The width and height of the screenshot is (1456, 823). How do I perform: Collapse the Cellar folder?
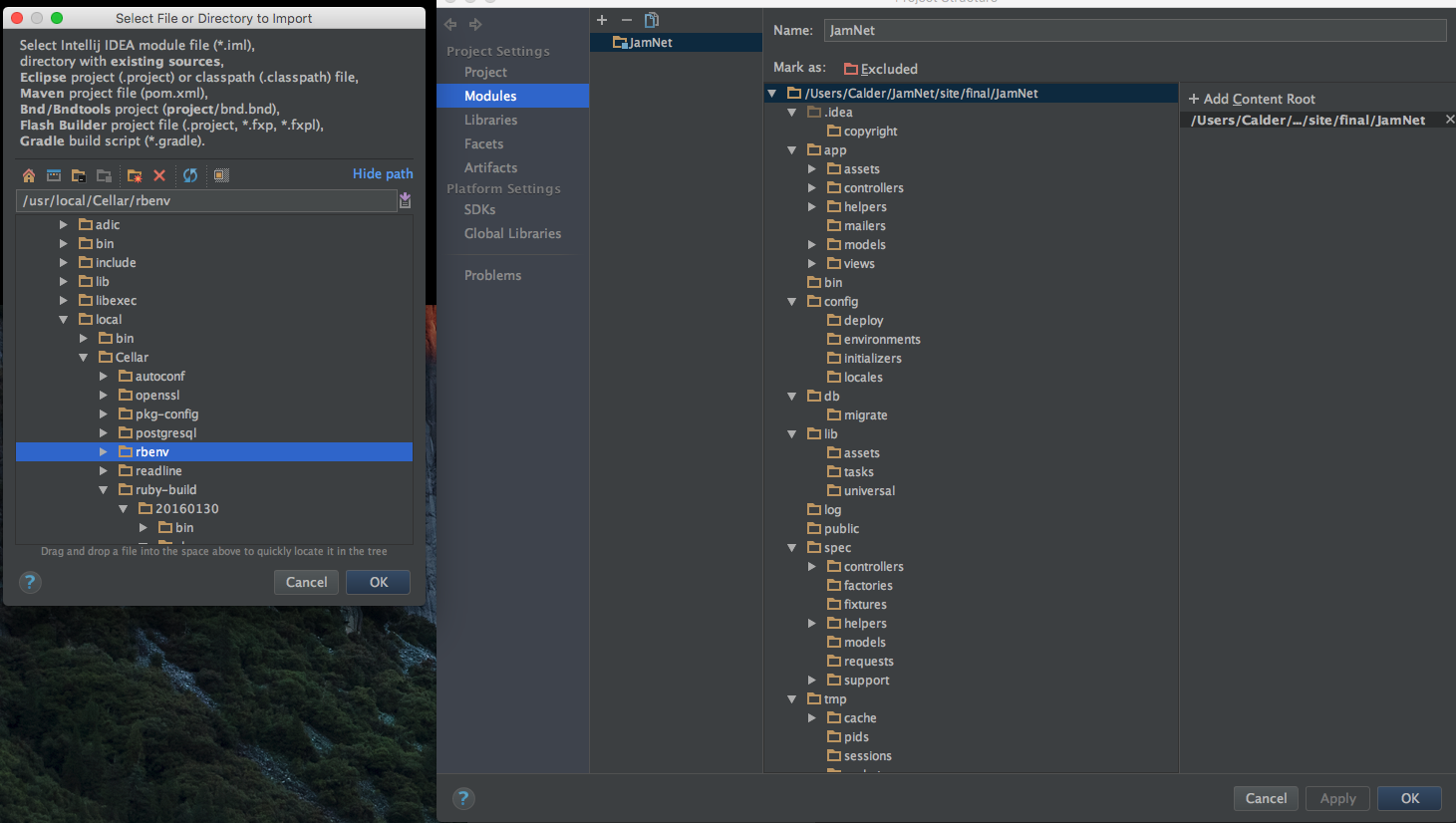pyautogui.click(x=84, y=358)
